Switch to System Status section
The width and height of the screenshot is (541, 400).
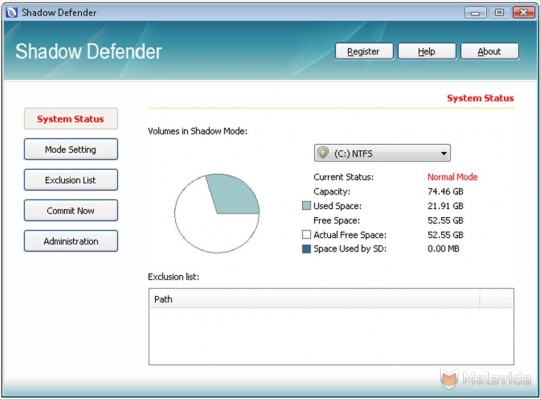tap(71, 119)
